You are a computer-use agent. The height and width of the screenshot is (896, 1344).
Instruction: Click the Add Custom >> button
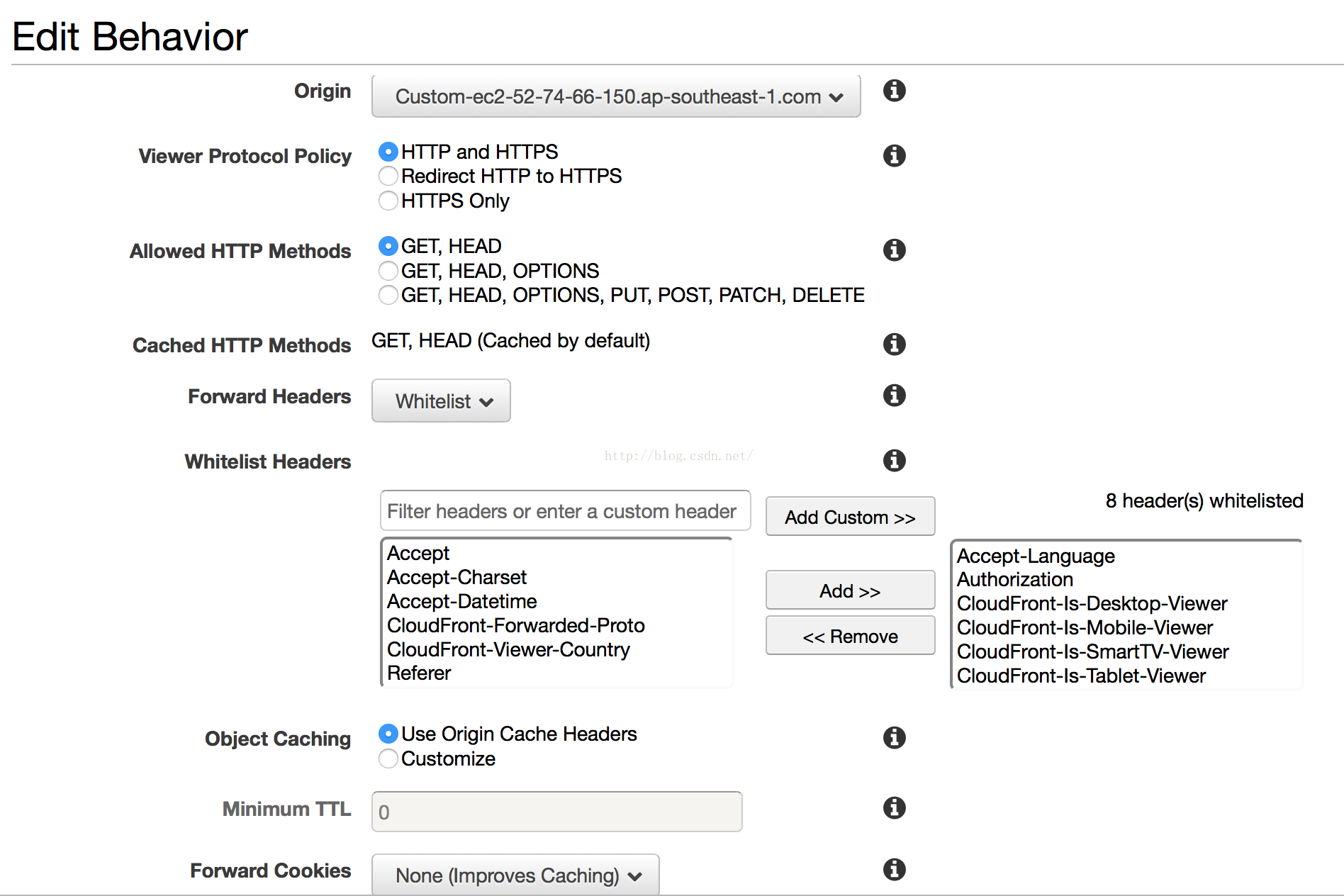[x=850, y=517]
